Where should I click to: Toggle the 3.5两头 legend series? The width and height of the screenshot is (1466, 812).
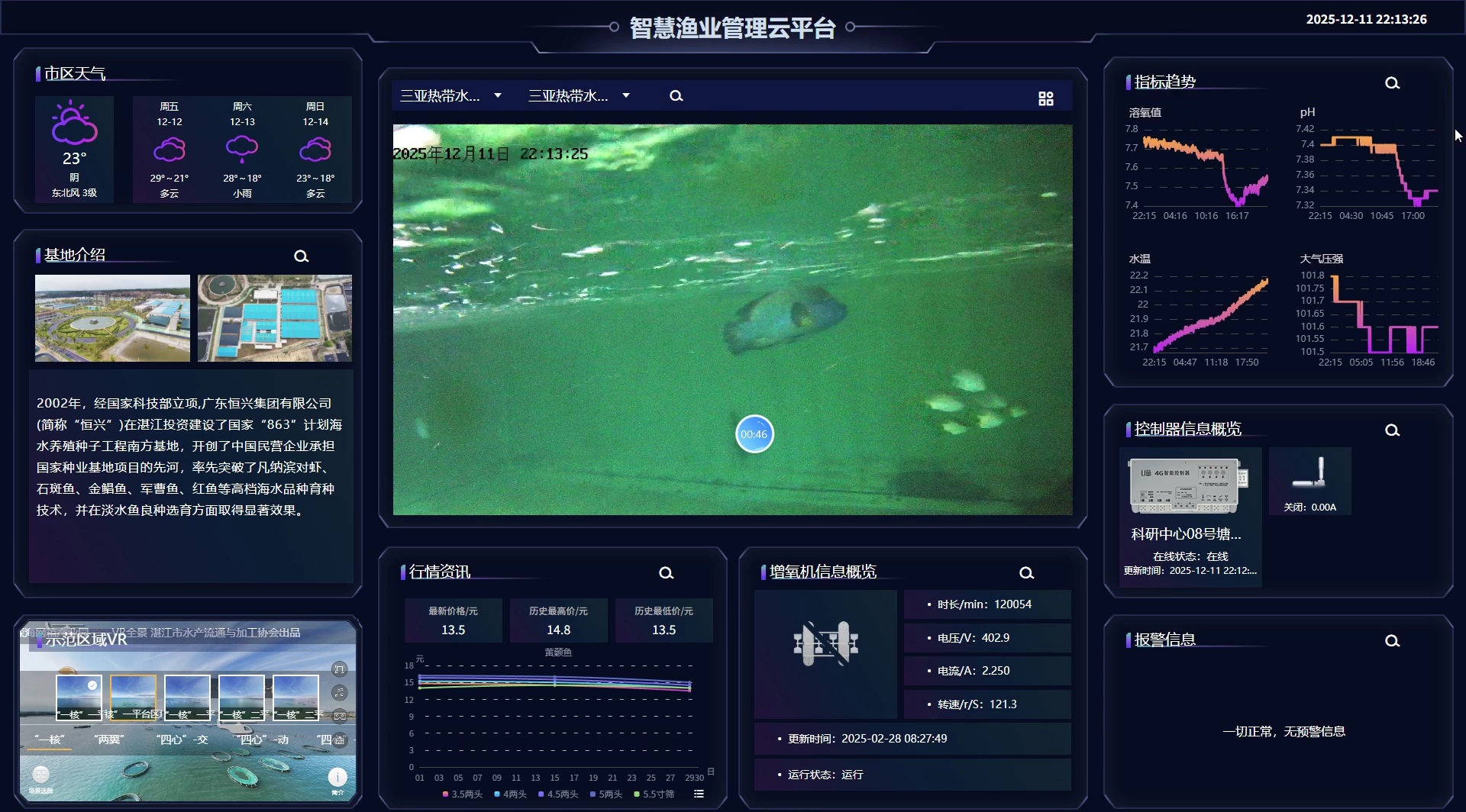click(x=463, y=794)
